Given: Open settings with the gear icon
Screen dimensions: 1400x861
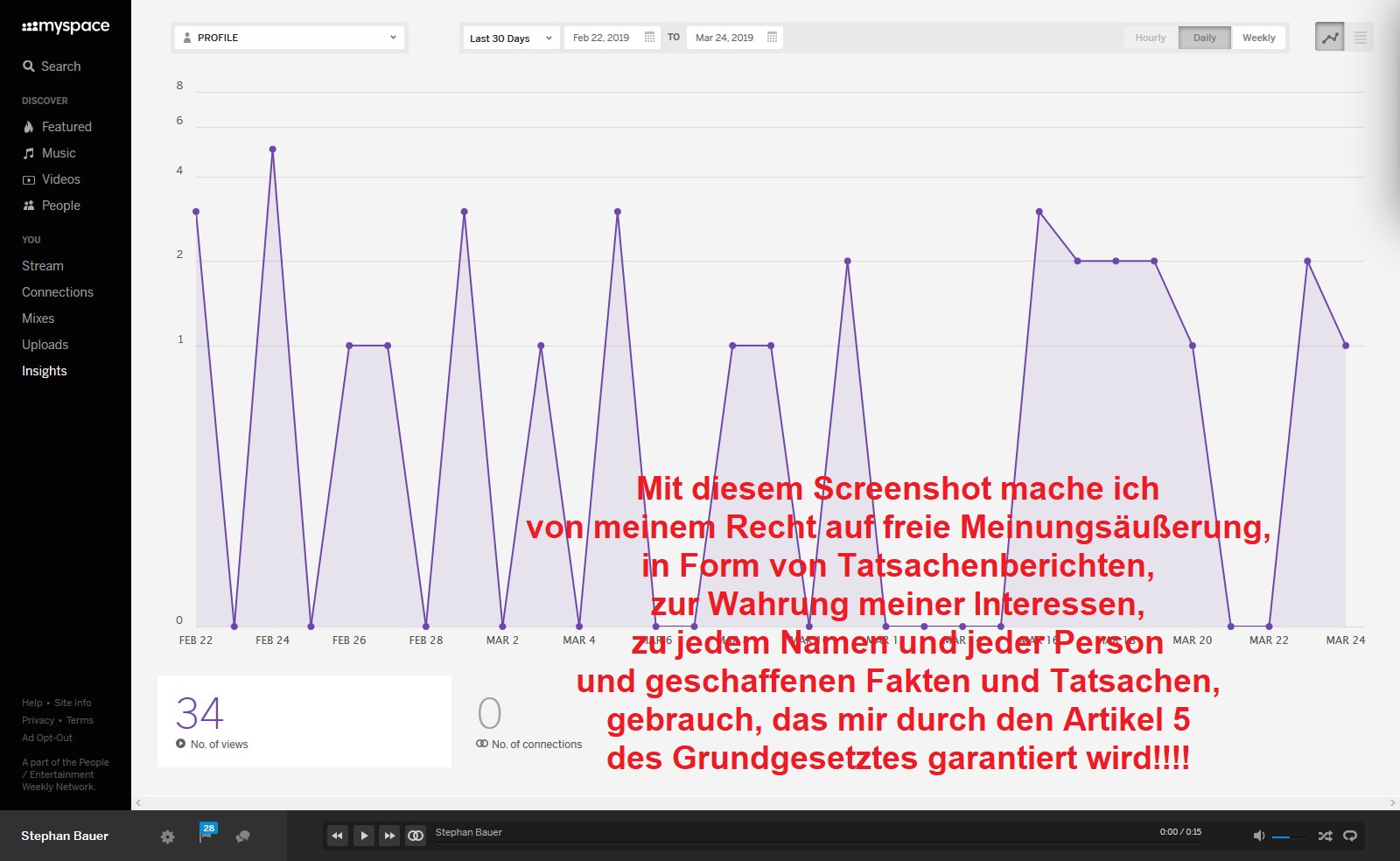Looking at the screenshot, I should click(168, 837).
